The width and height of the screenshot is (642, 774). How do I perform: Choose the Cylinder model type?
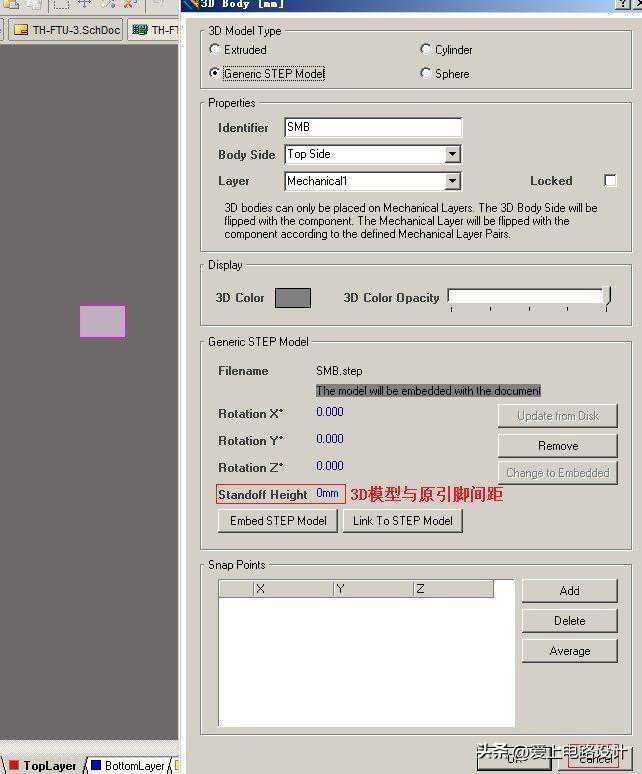point(427,49)
